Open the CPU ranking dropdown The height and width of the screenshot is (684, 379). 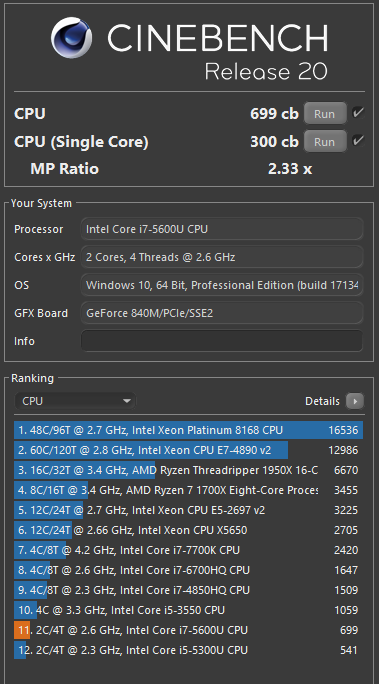75,401
